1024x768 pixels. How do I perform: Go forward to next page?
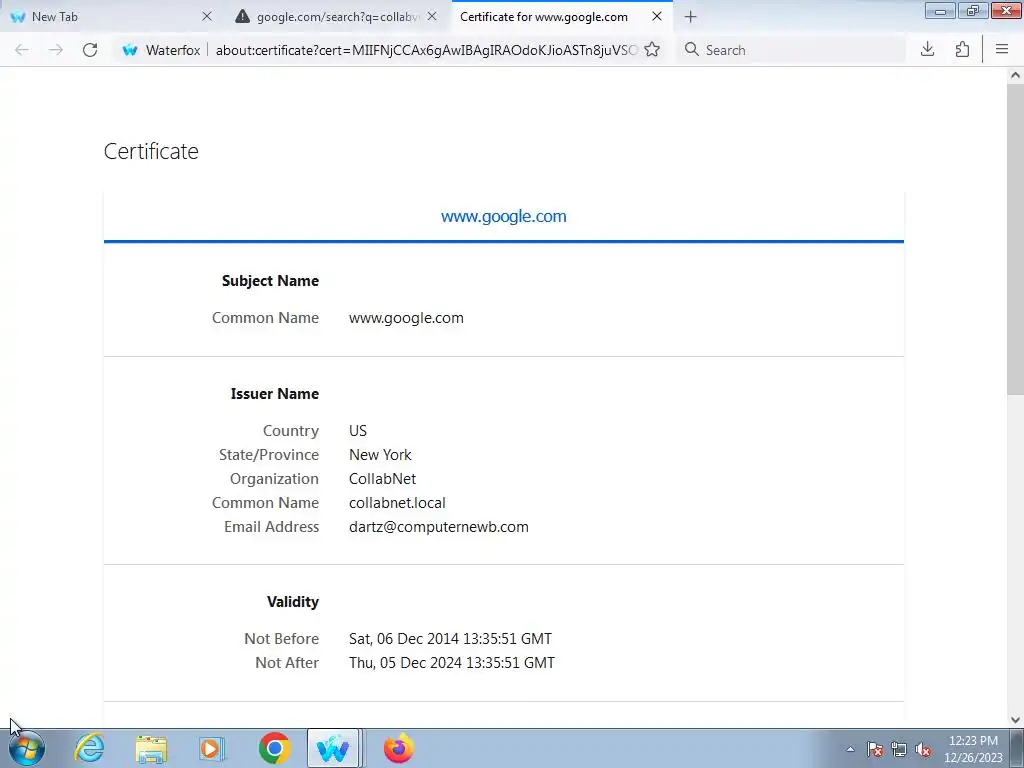click(56, 50)
